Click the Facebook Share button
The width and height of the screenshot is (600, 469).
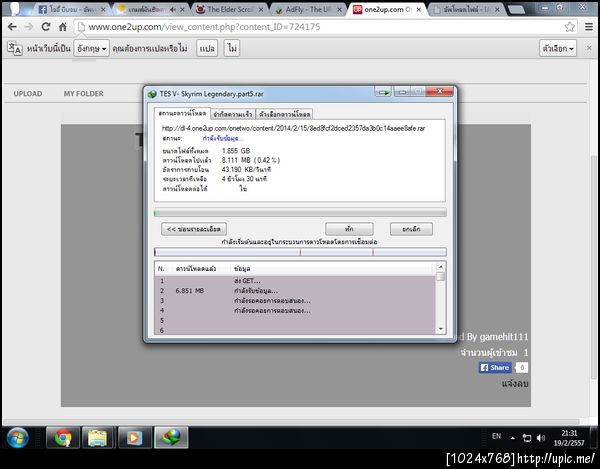495,368
